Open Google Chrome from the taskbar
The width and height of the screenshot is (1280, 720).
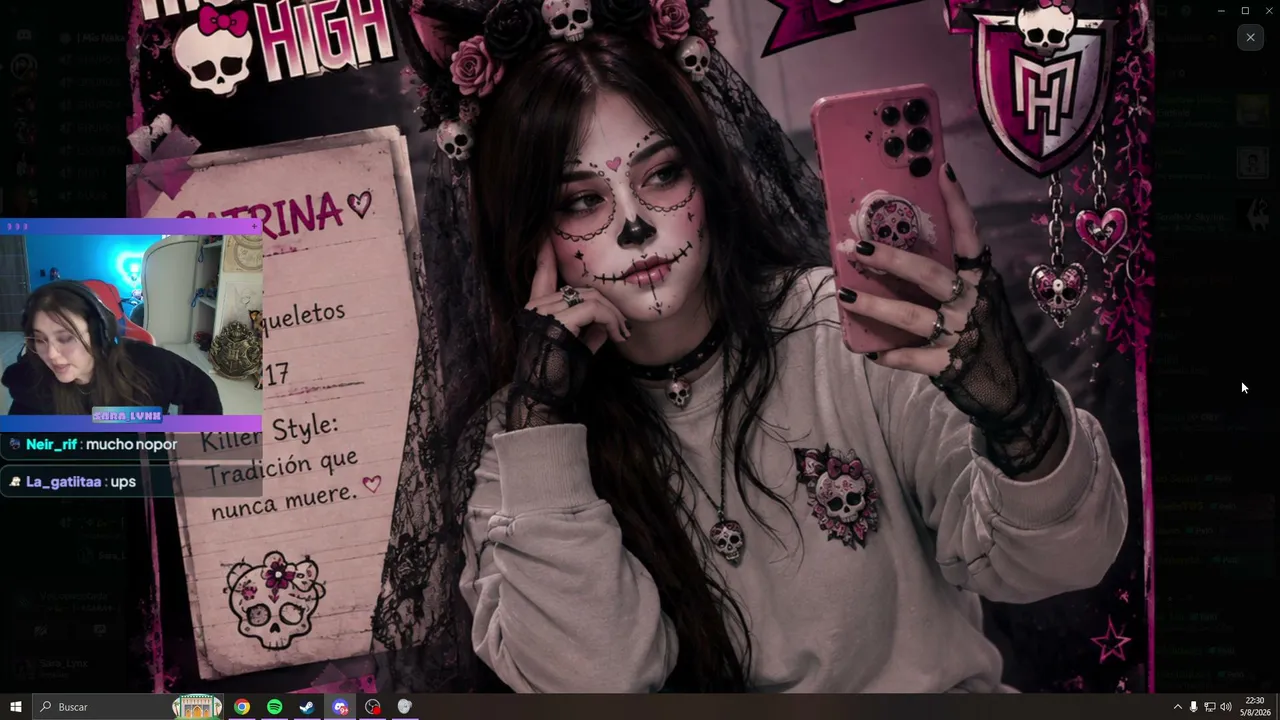point(242,707)
